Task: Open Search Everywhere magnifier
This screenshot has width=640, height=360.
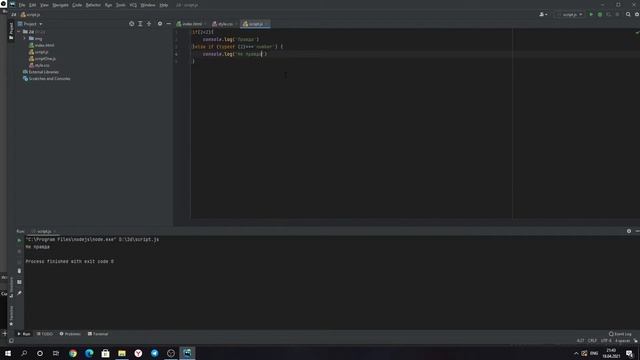Action: (628, 15)
